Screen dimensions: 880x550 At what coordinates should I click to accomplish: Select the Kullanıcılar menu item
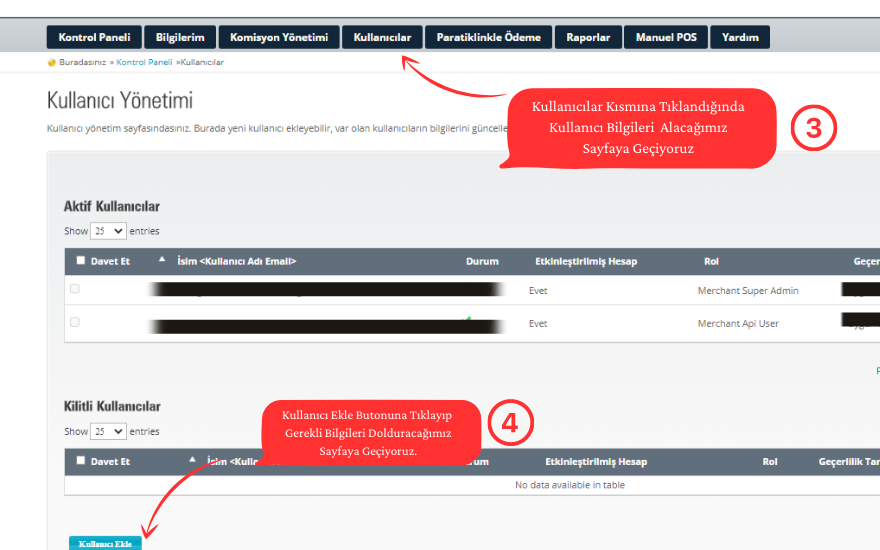(382, 38)
